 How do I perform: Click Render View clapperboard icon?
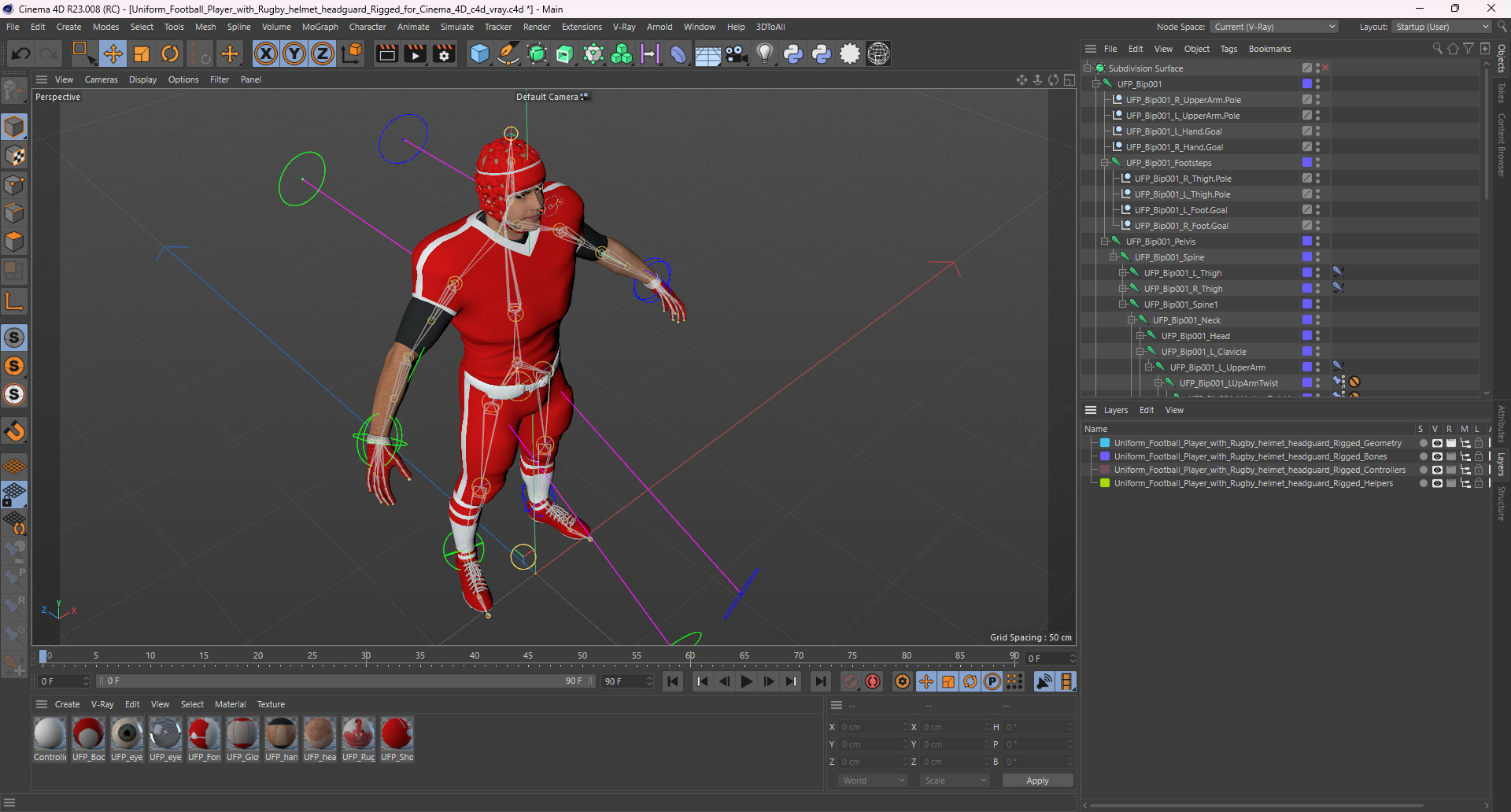(x=386, y=54)
